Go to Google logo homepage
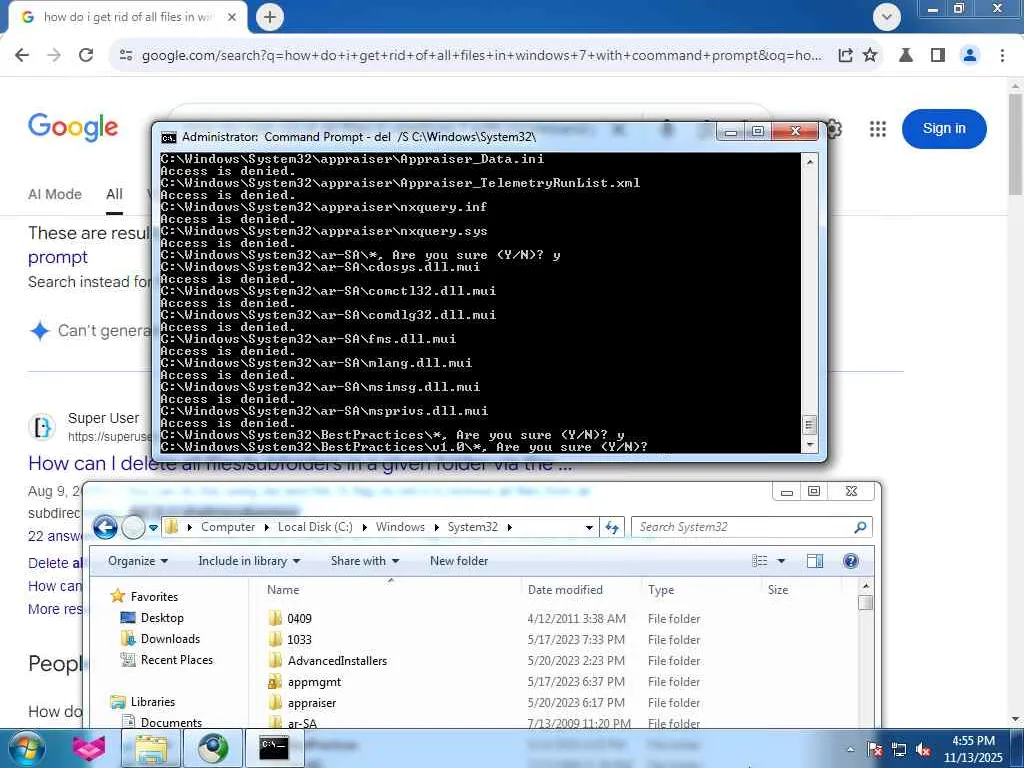The height and width of the screenshot is (768, 1024). 73,127
